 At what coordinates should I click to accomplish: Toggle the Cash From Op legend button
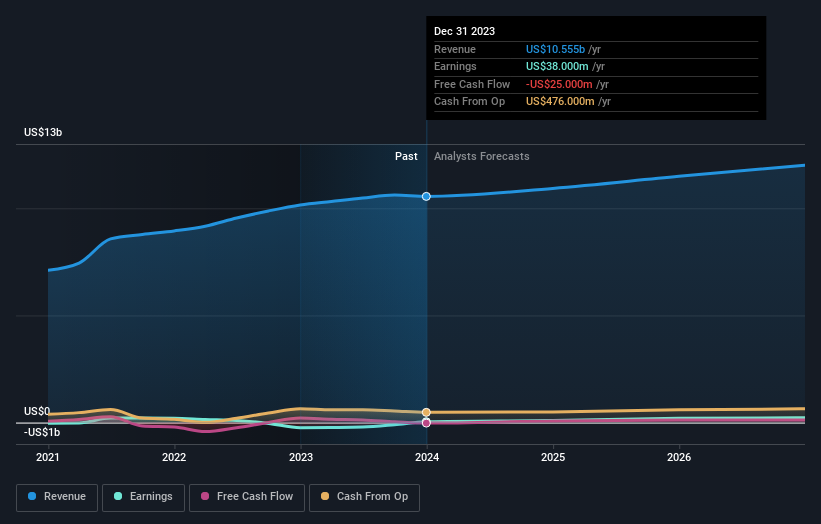click(364, 497)
